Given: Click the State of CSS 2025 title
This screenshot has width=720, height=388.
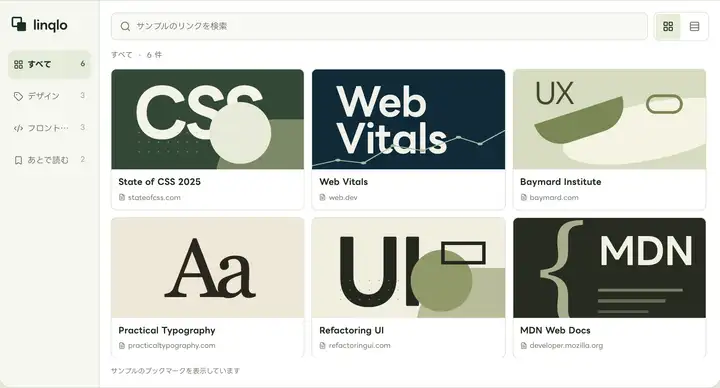Looking at the screenshot, I should (x=159, y=182).
